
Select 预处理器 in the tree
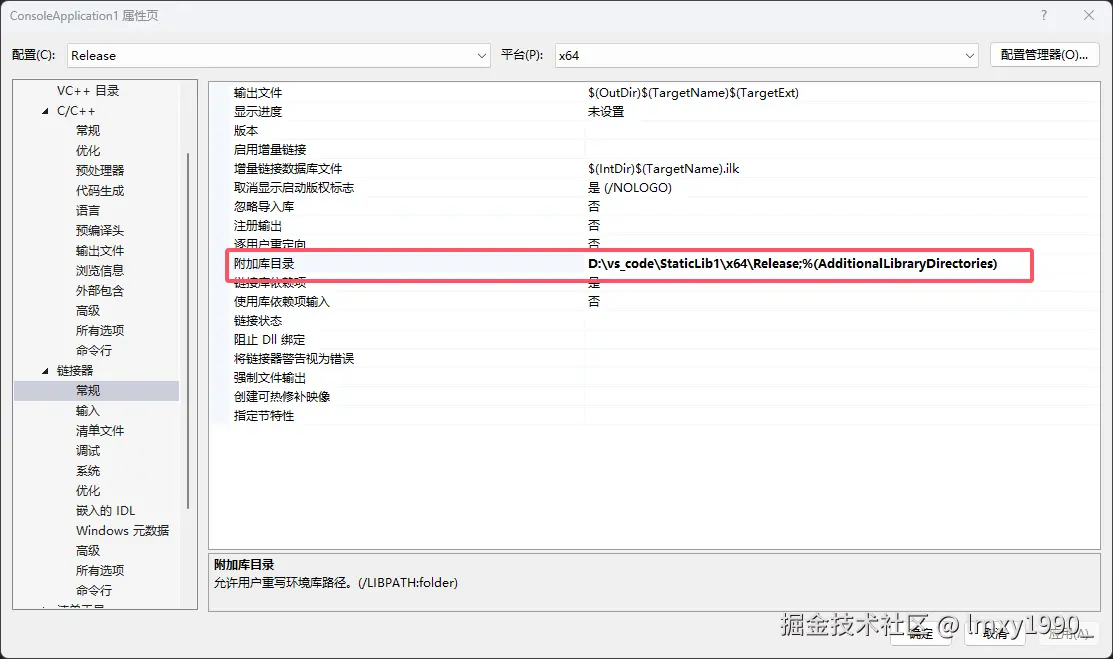tap(100, 170)
